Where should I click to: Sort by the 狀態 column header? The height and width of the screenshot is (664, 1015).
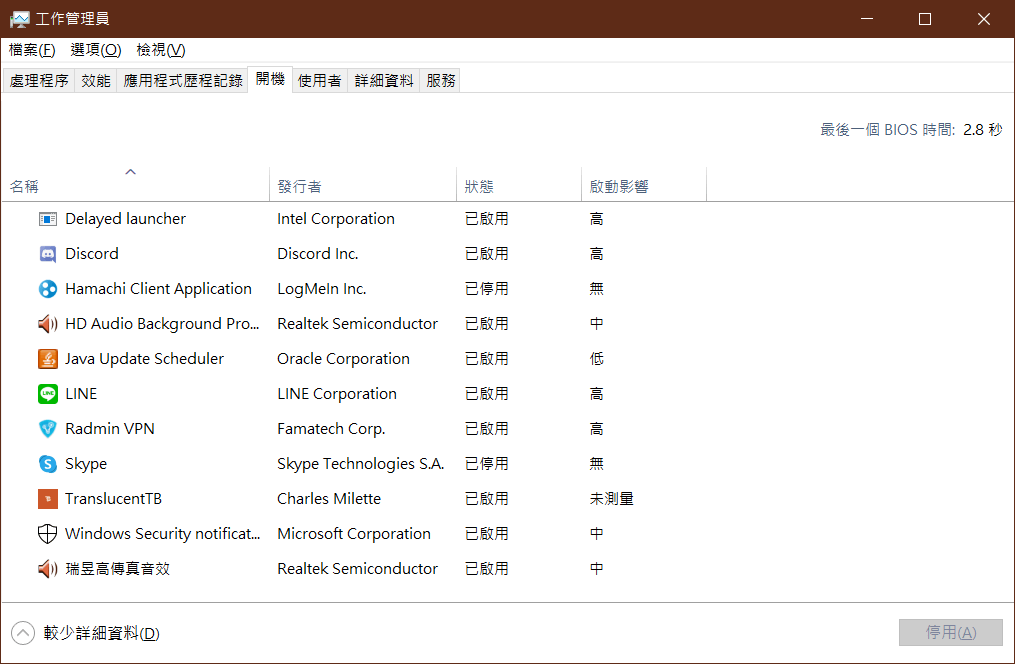(479, 187)
